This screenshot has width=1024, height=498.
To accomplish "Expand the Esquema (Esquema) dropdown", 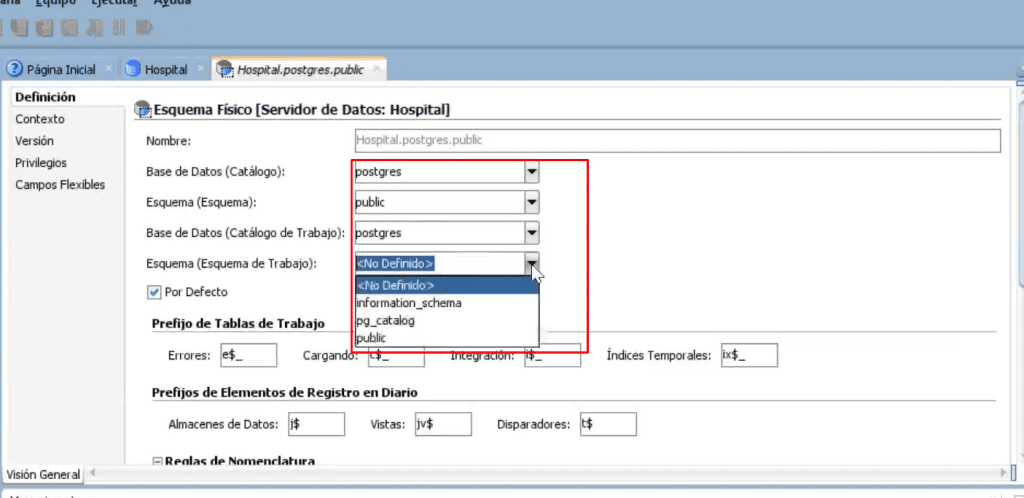I will coord(532,202).
